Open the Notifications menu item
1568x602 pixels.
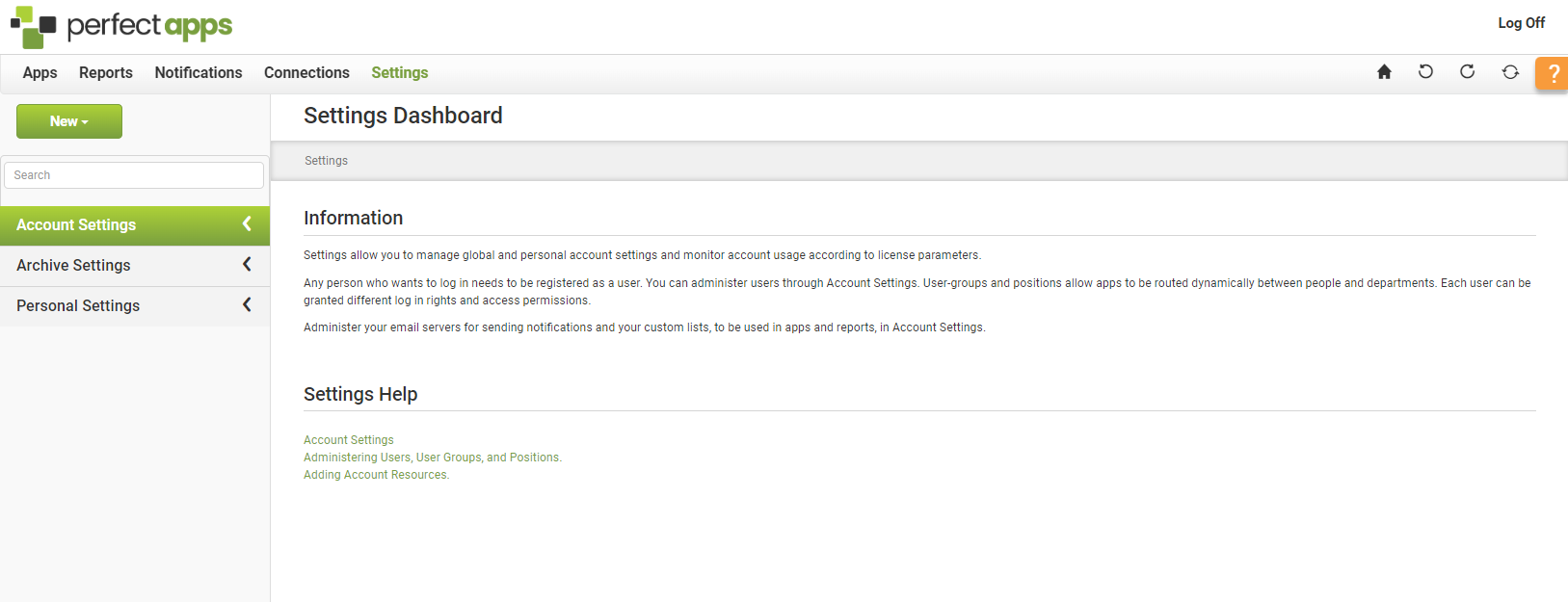point(199,73)
